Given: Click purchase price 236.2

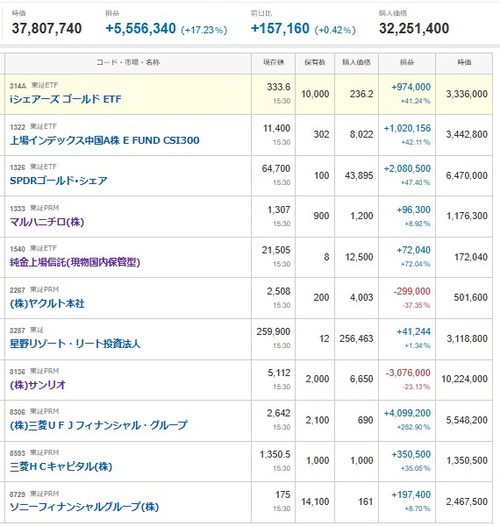Looking at the screenshot, I should point(361,94).
